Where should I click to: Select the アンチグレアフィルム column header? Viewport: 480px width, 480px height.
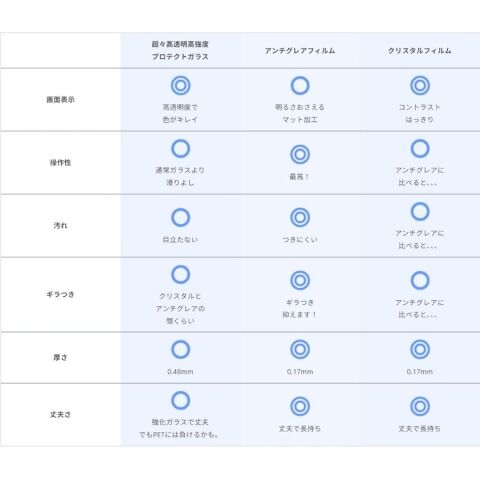tap(300, 51)
